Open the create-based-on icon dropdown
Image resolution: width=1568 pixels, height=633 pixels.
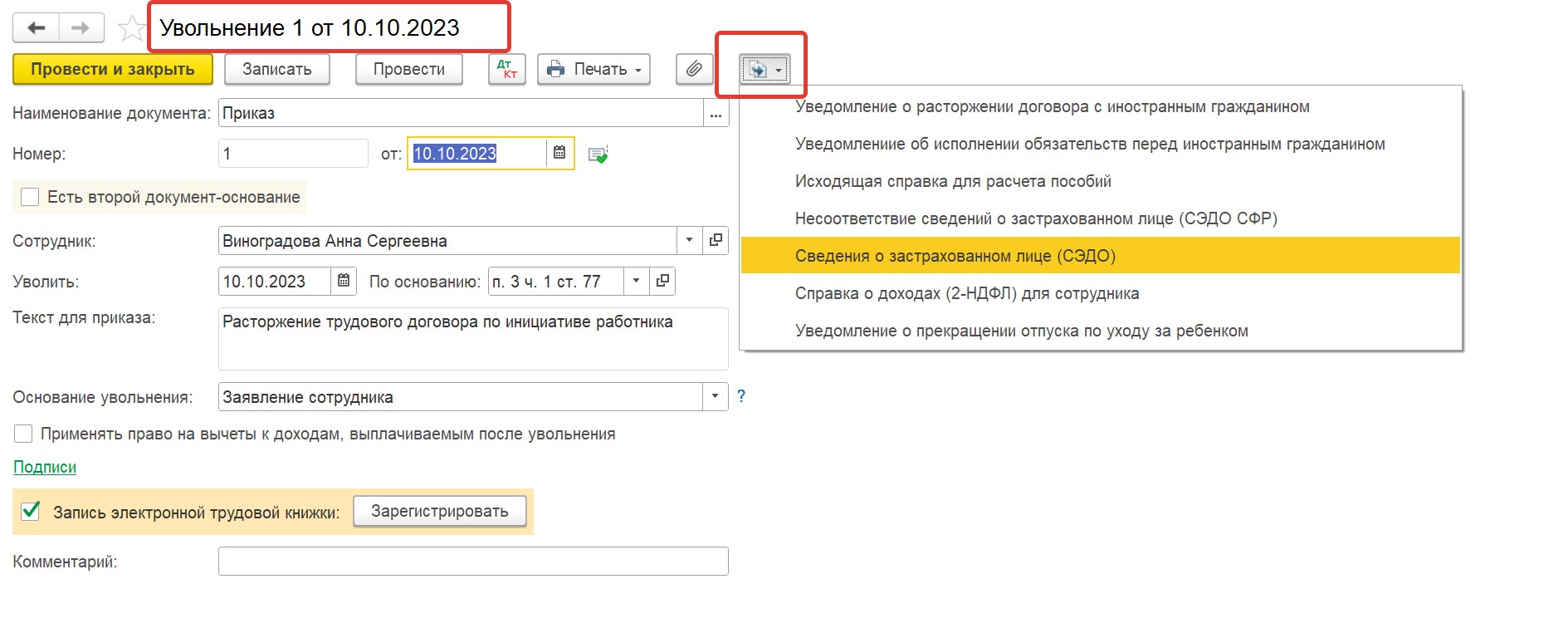(x=764, y=70)
